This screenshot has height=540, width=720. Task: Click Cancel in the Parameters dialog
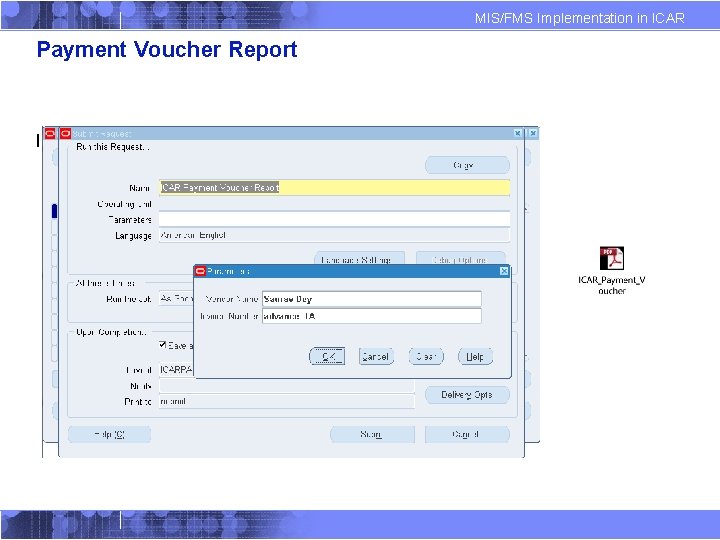point(376,356)
